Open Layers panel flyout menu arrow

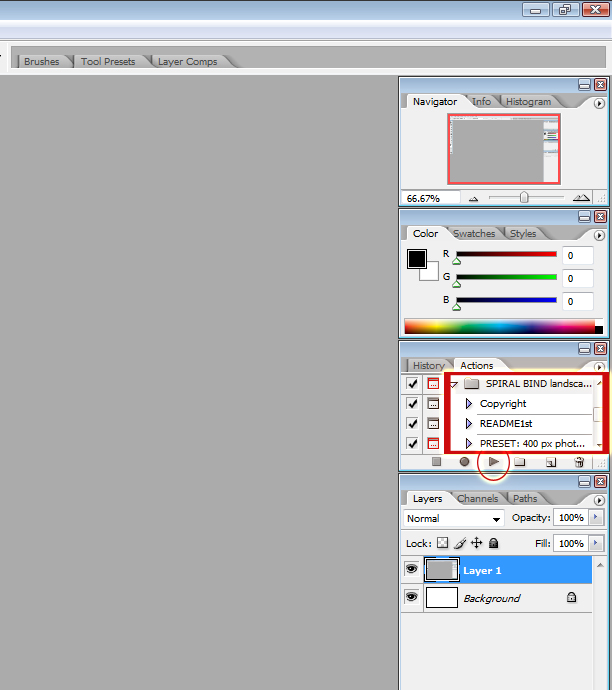tap(599, 500)
